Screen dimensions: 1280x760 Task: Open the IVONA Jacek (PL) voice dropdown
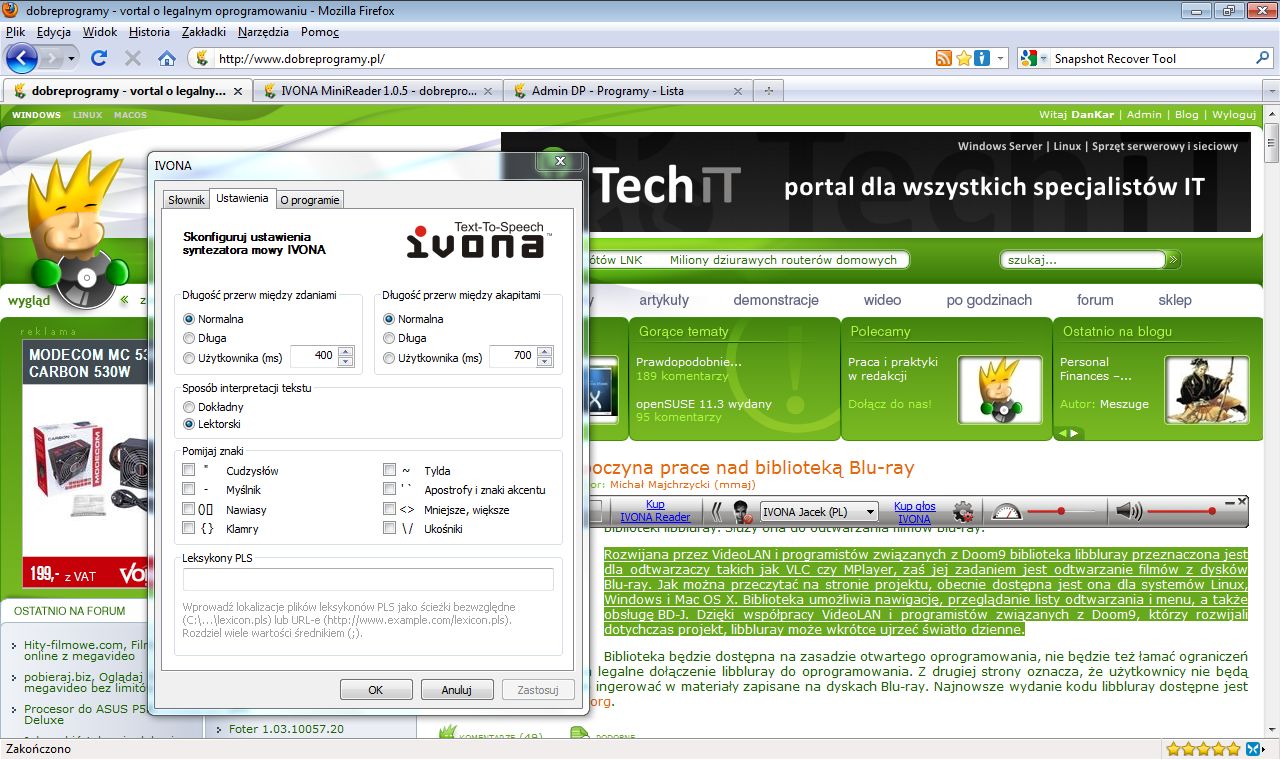(819, 512)
